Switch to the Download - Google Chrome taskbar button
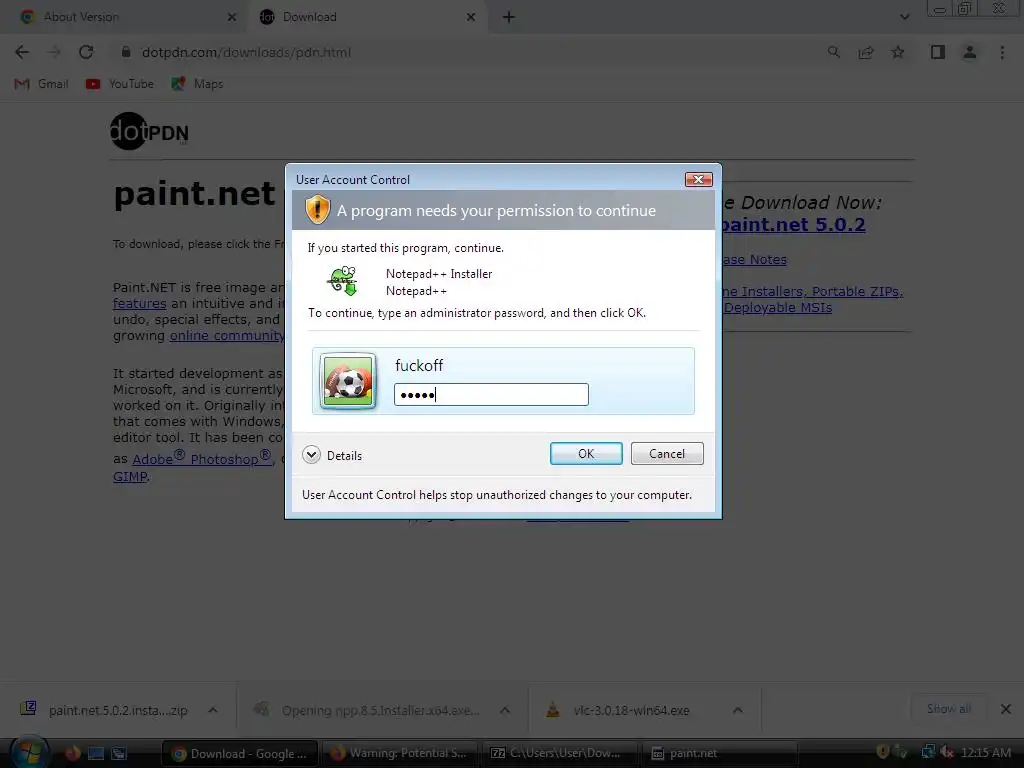1024x768 pixels. 239,754
